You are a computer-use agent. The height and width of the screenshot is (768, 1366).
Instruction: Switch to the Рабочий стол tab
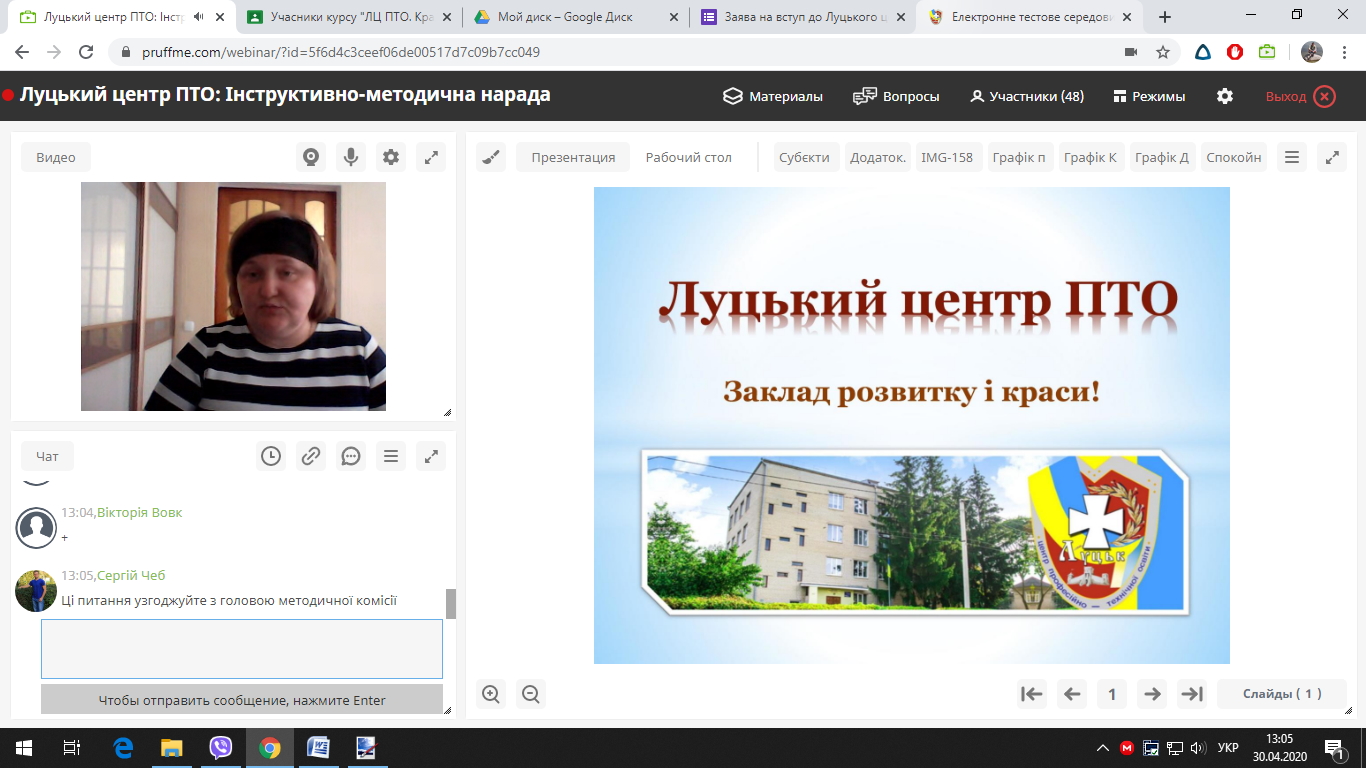click(688, 157)
